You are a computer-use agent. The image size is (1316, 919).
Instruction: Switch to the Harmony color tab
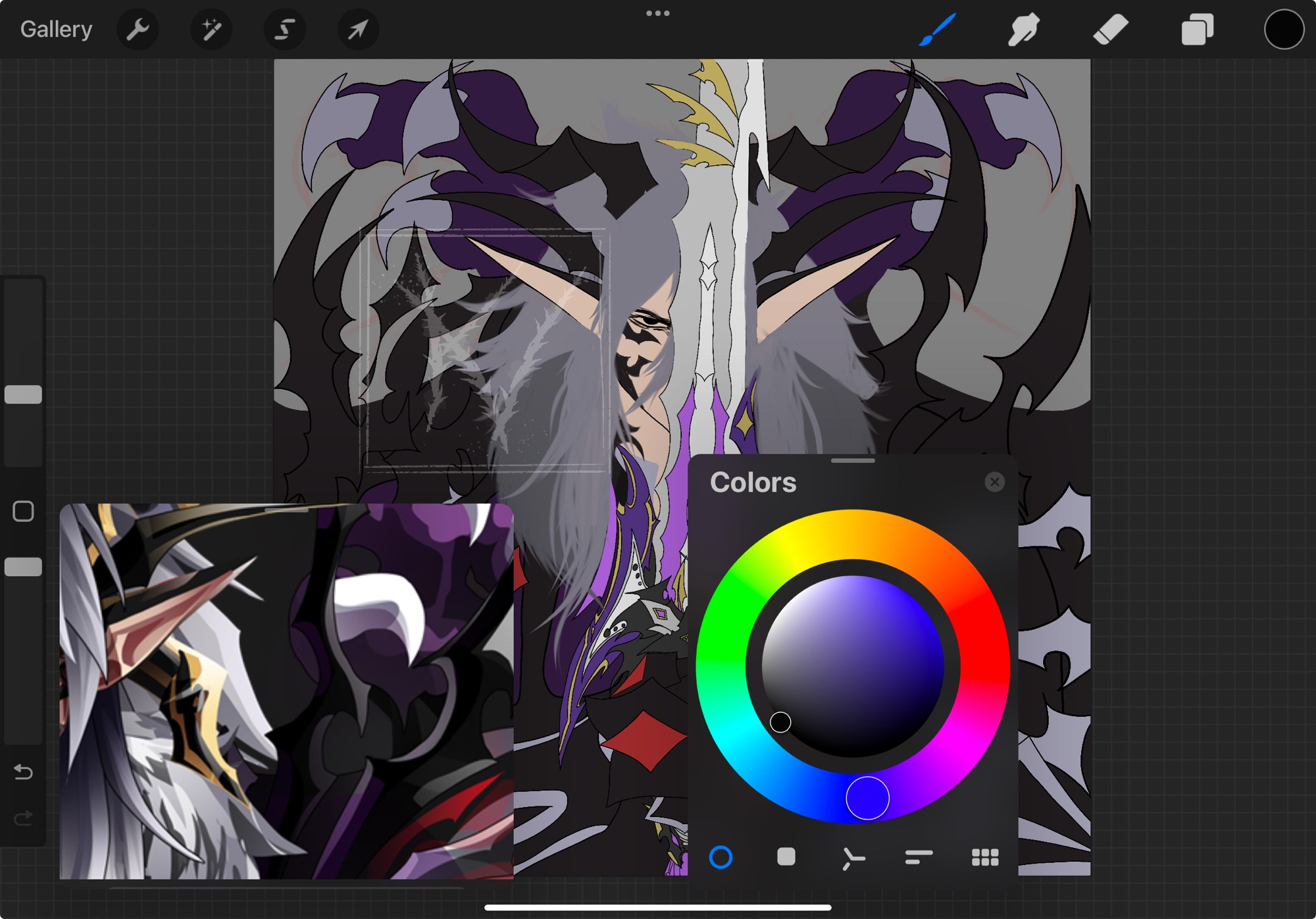point(853,858)
